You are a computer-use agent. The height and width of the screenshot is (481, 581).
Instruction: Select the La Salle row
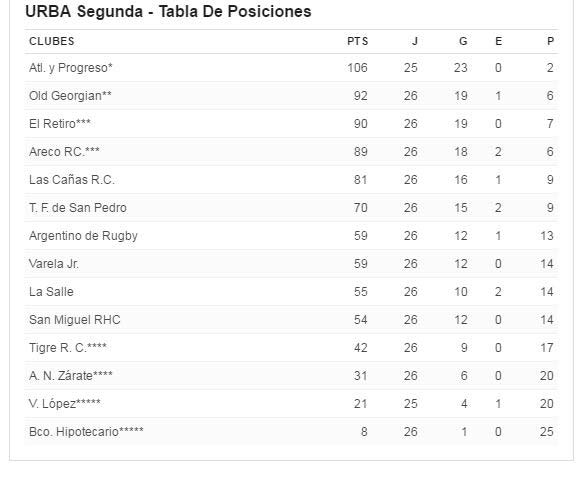291,292
